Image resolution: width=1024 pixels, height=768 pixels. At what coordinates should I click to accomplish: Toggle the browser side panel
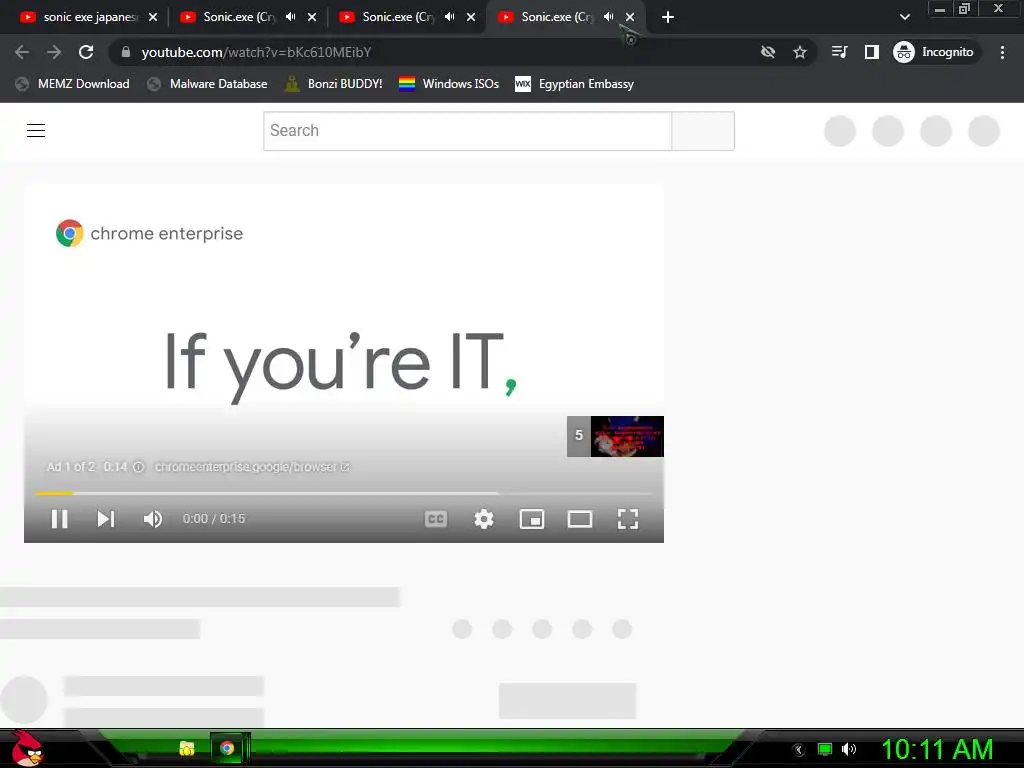[x=872, y=52]
